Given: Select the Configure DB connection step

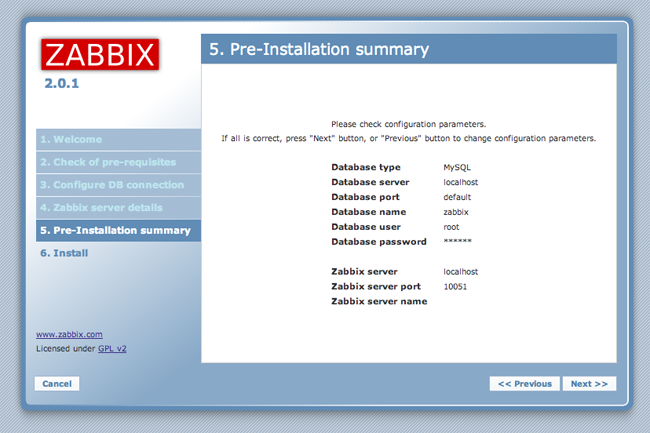Looking at the screenshot, I should click(112, 185).
